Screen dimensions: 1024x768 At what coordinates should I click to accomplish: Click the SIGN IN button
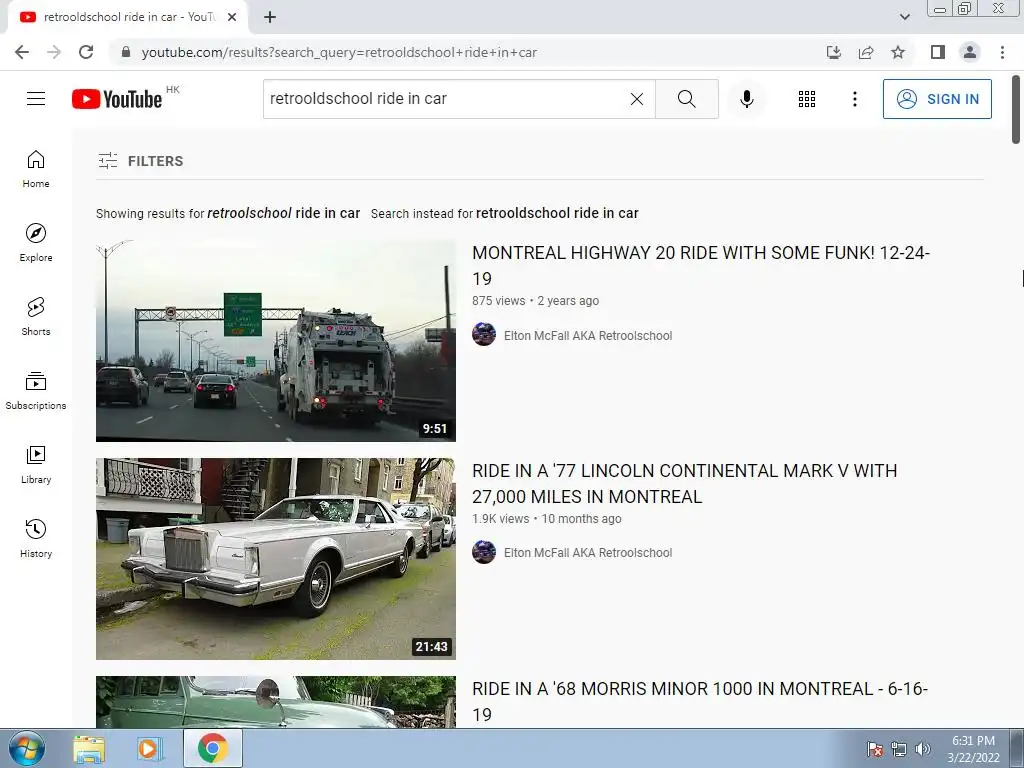(x=937, y=99)
